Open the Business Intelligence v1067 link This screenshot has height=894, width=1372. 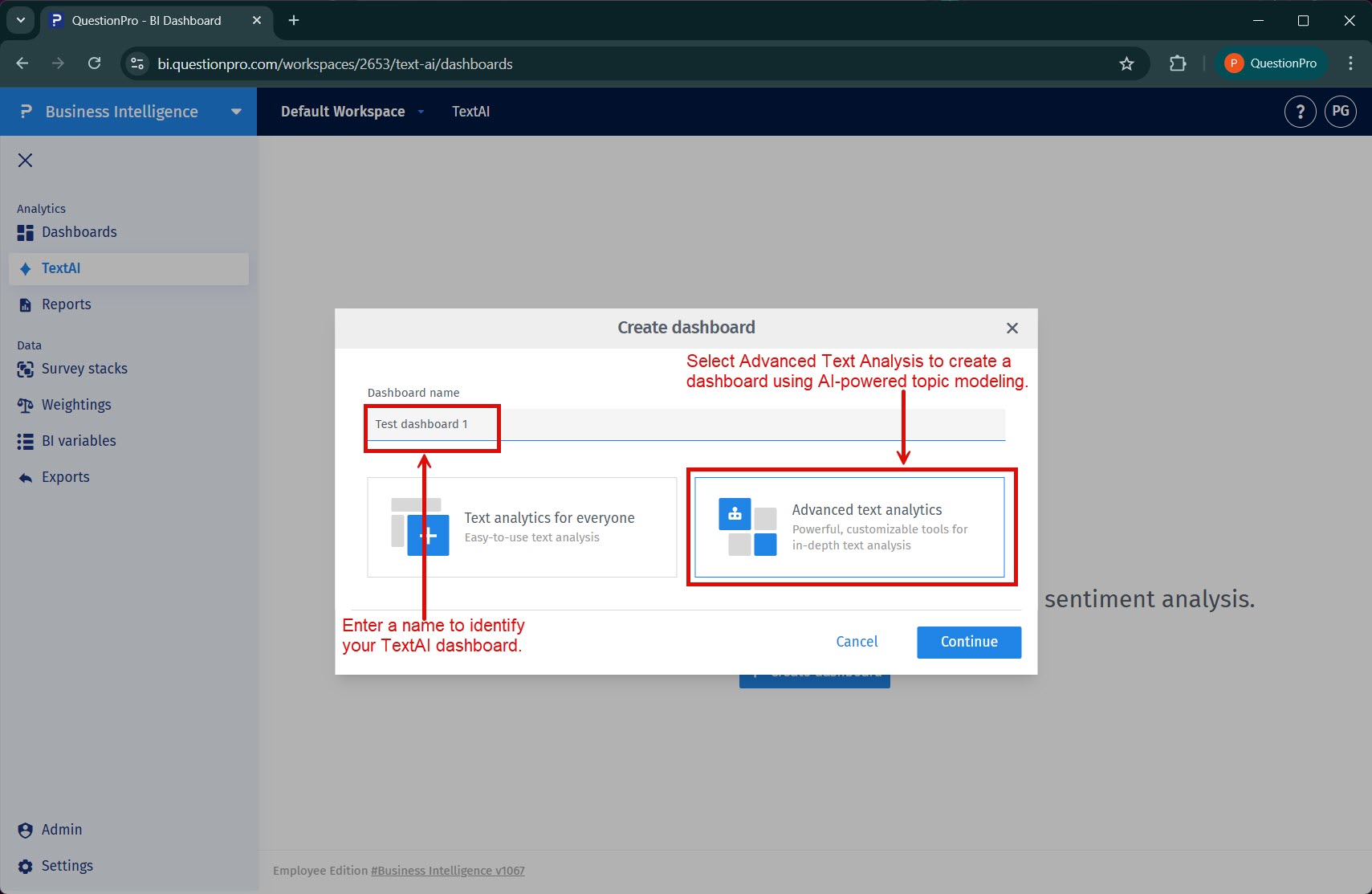pyautogui.click(x=447, y=870)
